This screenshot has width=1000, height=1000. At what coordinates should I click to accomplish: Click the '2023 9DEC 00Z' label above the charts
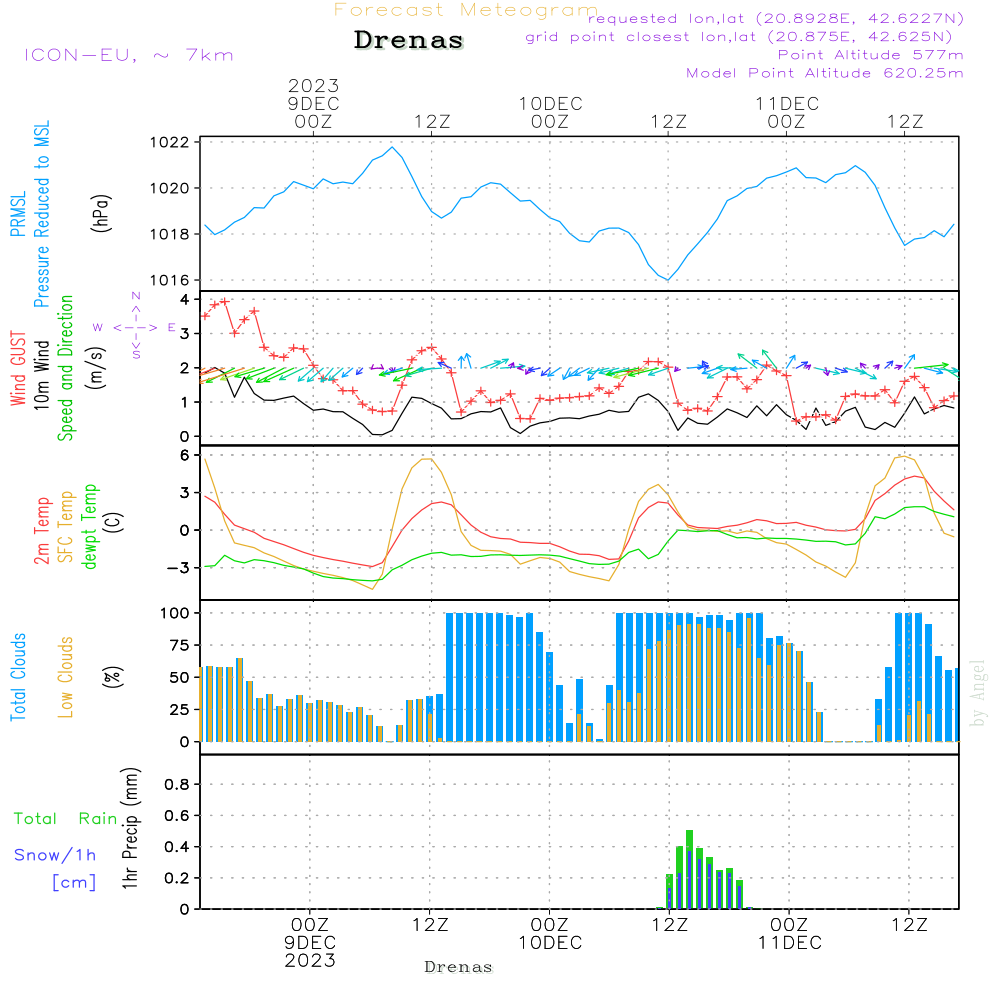click(x=313, y=103)
